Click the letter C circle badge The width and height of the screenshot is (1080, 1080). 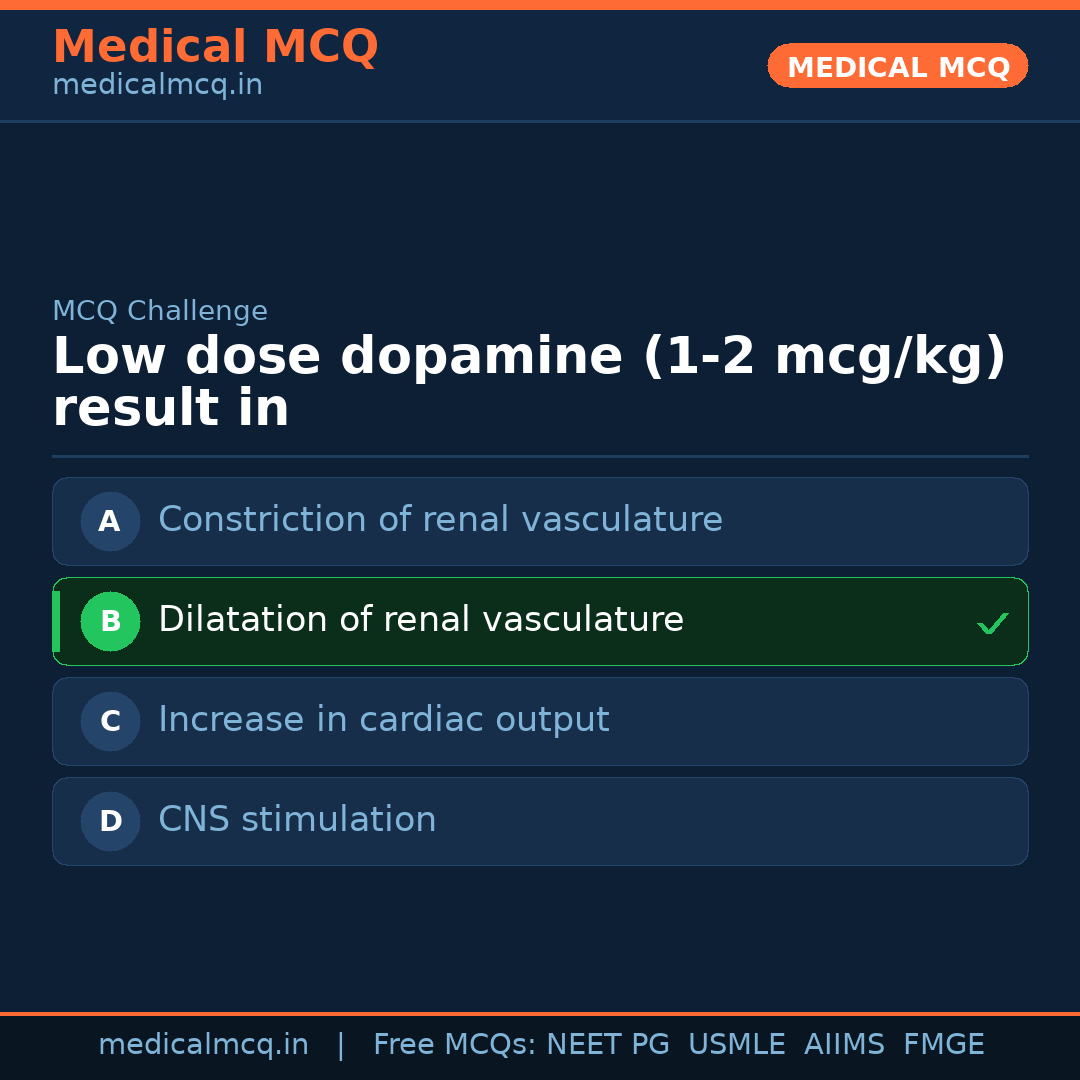[x=110, y=721]
